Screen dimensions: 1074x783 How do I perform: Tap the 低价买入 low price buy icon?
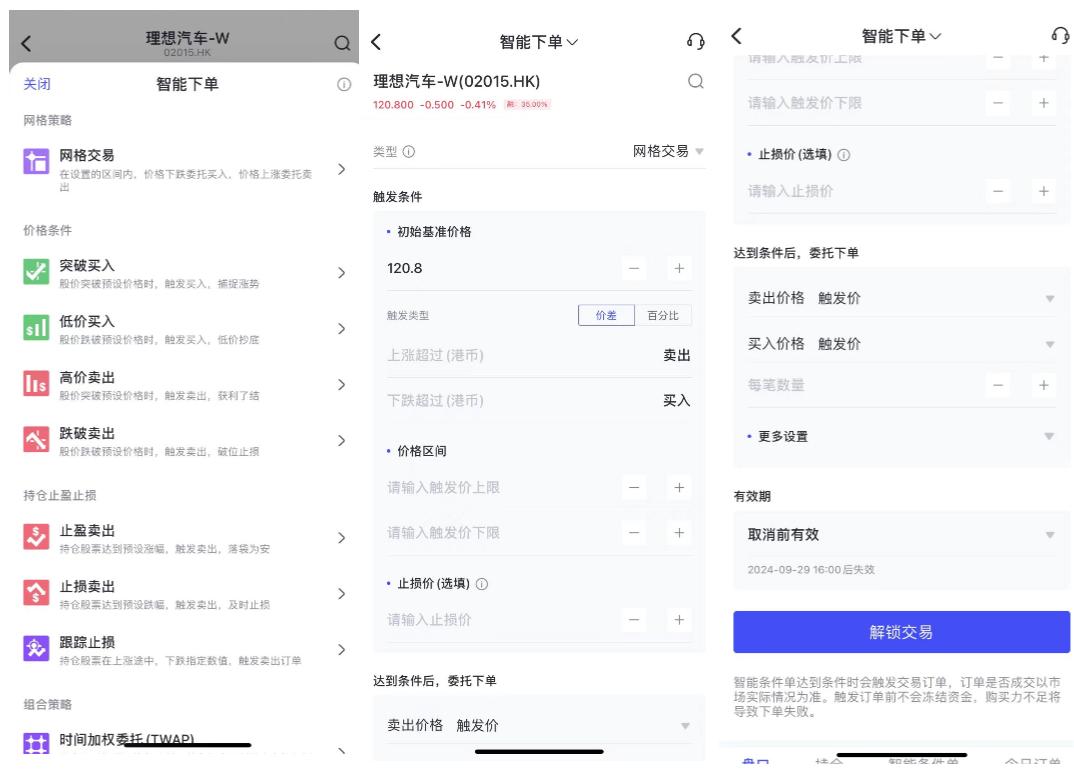click(x=36, y=328)
